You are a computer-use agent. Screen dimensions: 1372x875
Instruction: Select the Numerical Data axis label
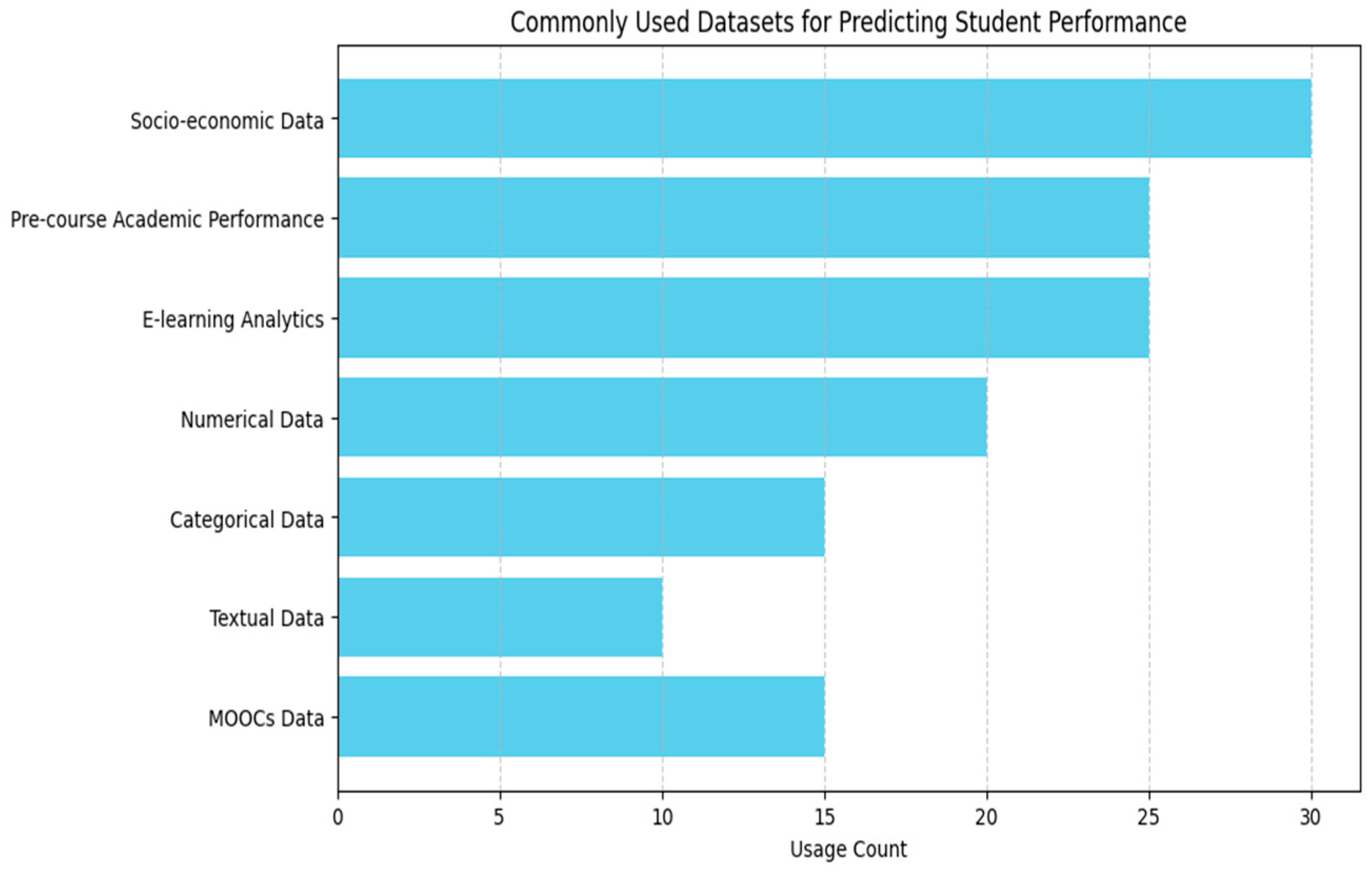tap(252, 420)
